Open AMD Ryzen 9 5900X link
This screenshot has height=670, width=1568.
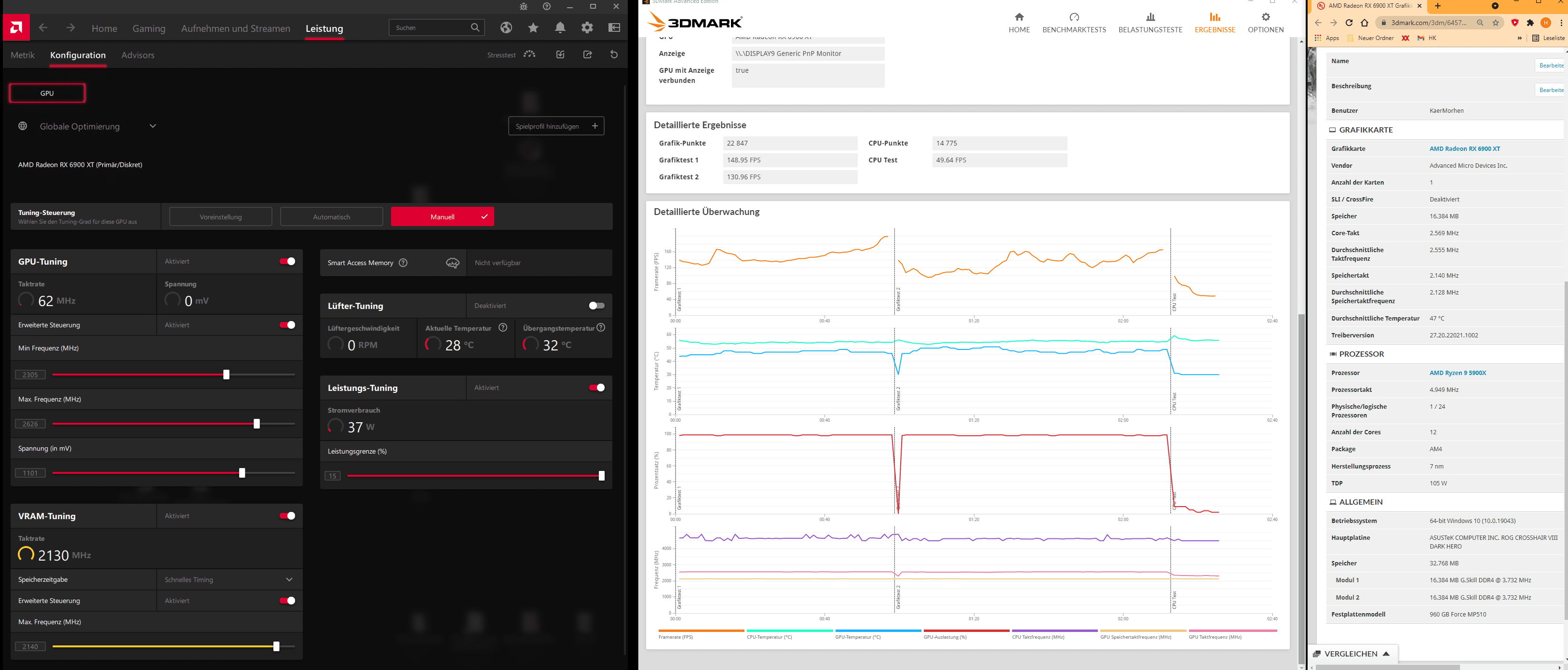(1458, 373)
